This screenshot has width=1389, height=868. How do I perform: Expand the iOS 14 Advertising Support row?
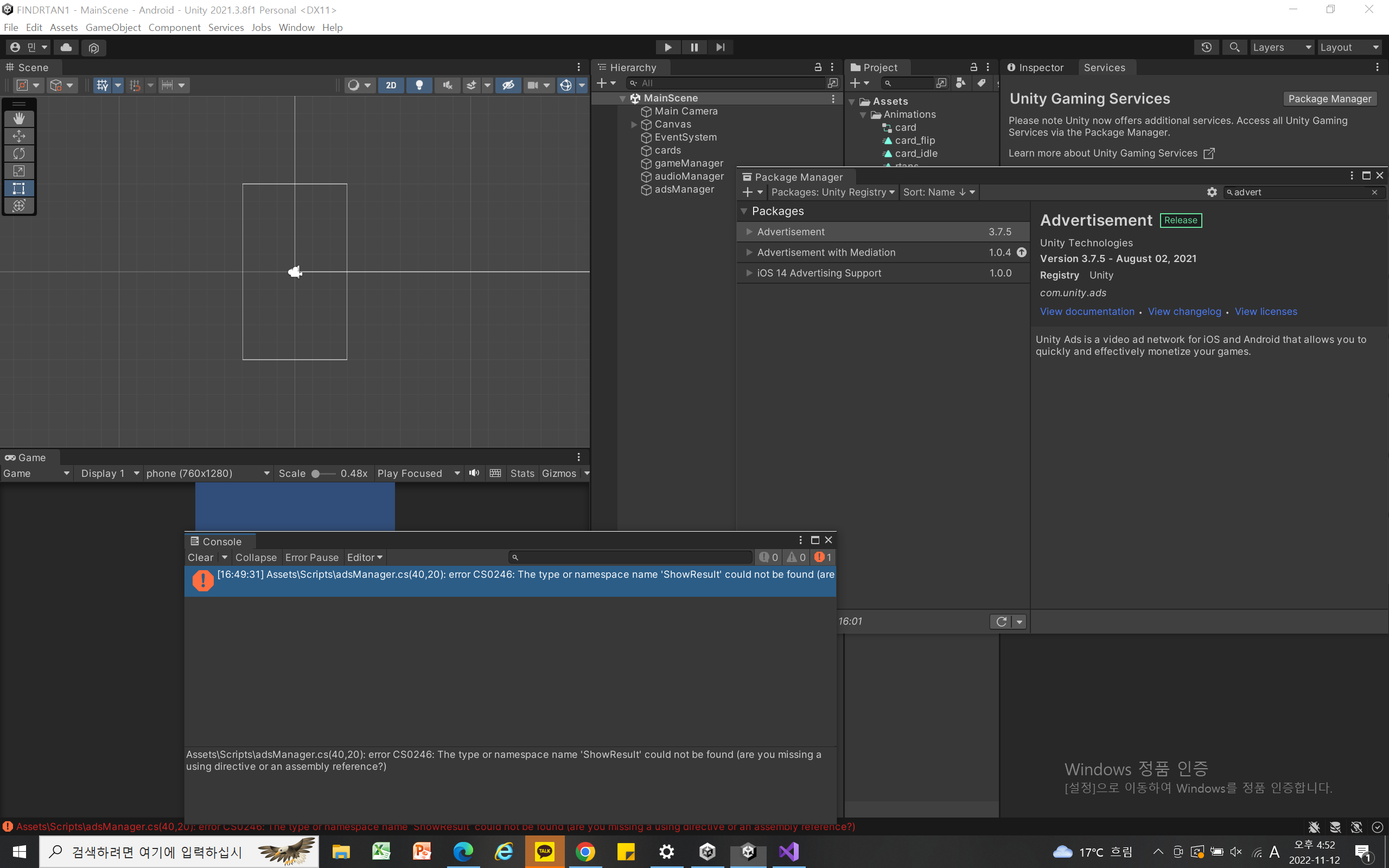[749, 273]
